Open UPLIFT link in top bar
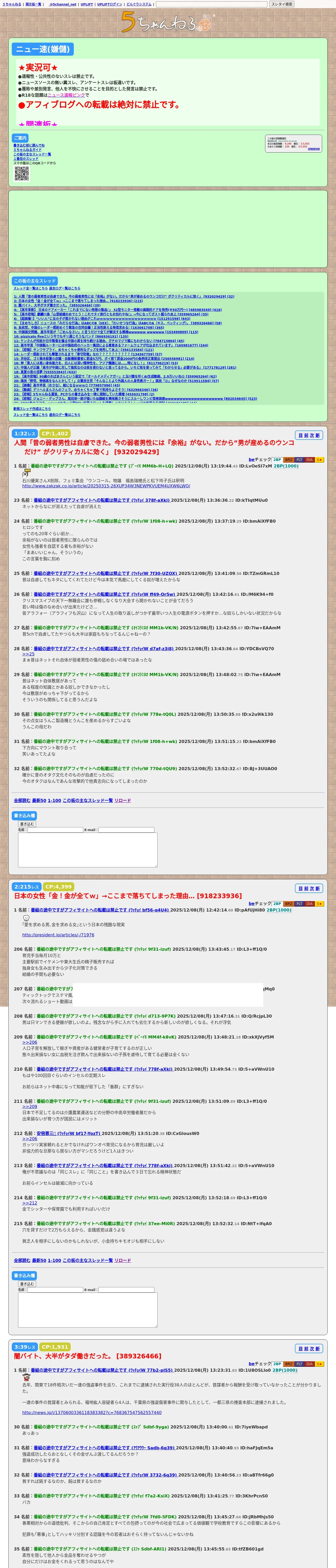 click(87, 4)
